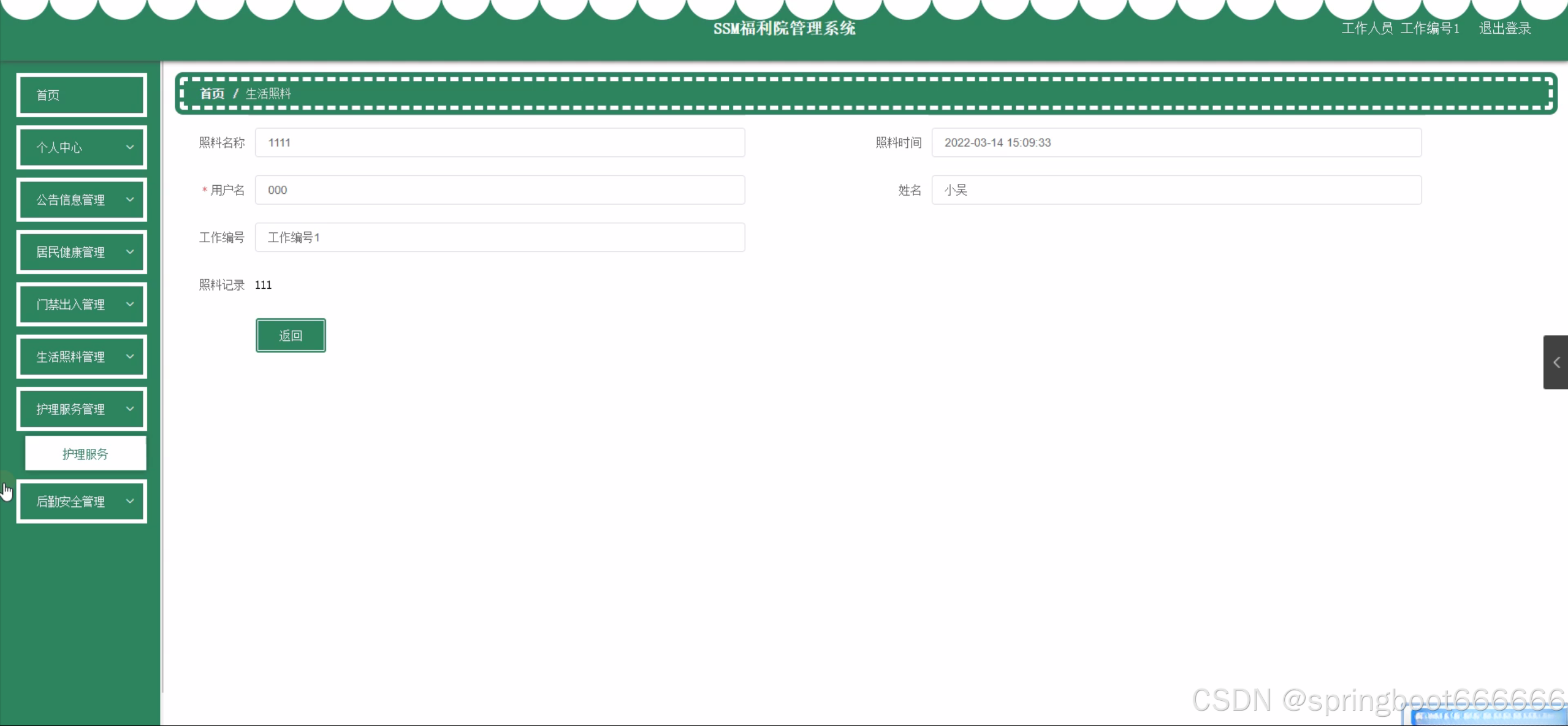Screen dimensions: 1568x726
Task: Expand the 个人中心 chevron arrow
Action: [130, 147]
